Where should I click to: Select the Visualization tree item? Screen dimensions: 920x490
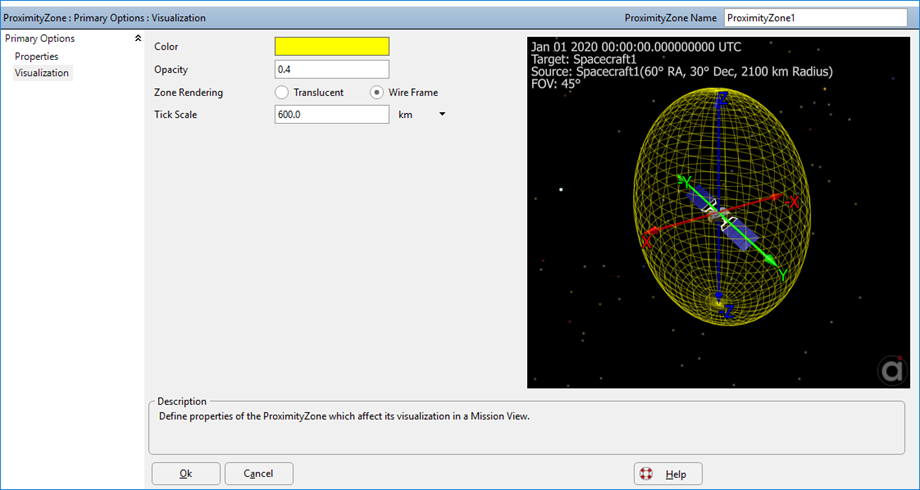coord(42,73)
